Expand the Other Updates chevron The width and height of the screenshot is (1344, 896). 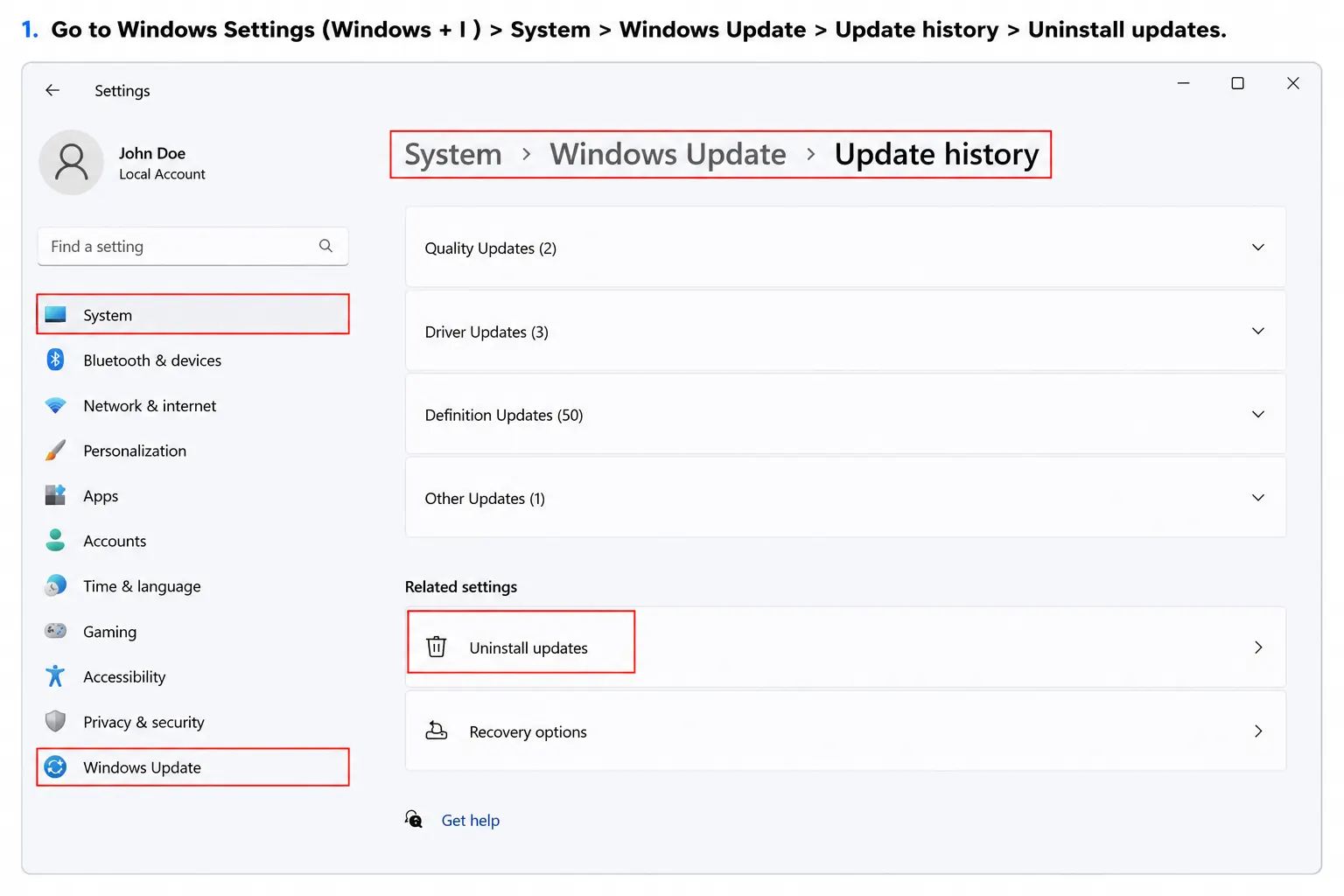pyautogui.click(x=1257, y=498)
